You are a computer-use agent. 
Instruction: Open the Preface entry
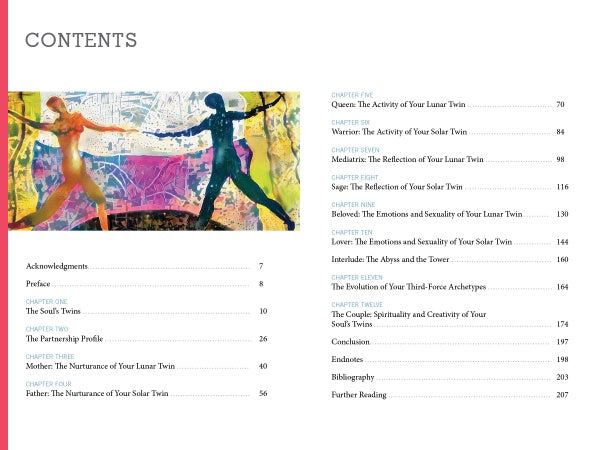pos(38,285)
